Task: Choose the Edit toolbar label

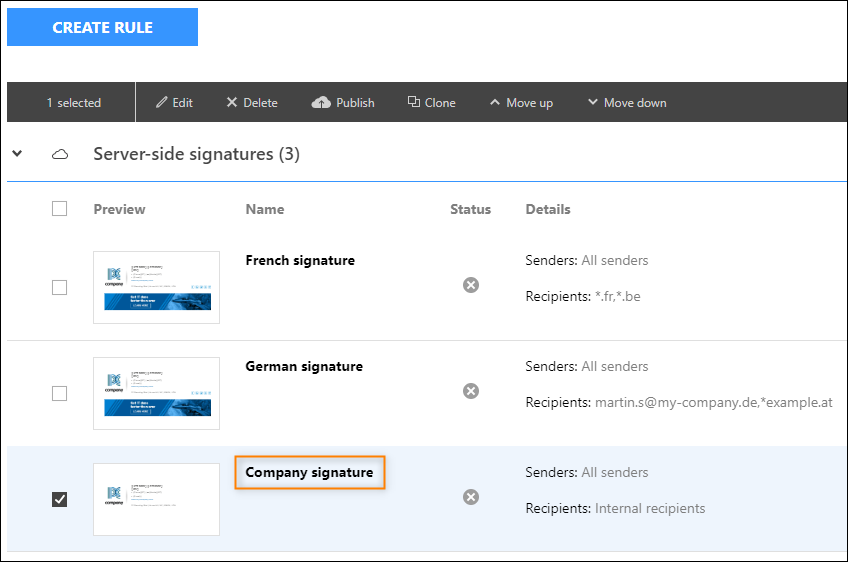Action: coord(182,103)
